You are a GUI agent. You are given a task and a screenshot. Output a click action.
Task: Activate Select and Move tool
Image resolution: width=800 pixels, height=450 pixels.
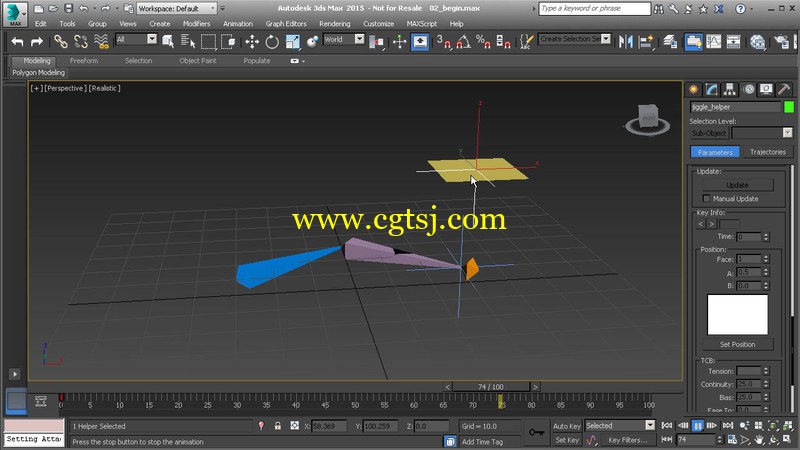point(252,41)
